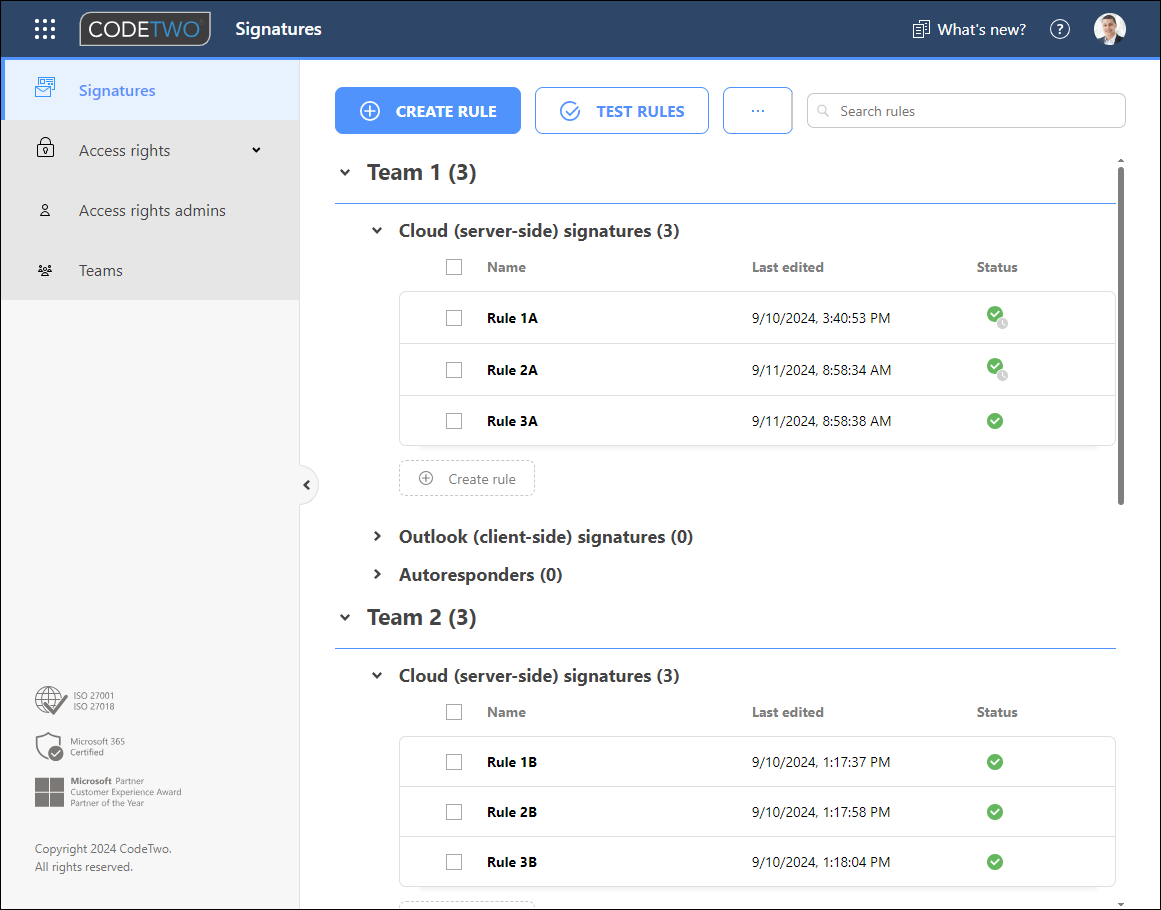1161x910 pixels.
Task: Click Rule 3A green status checkmark
Action: [995, 421]
